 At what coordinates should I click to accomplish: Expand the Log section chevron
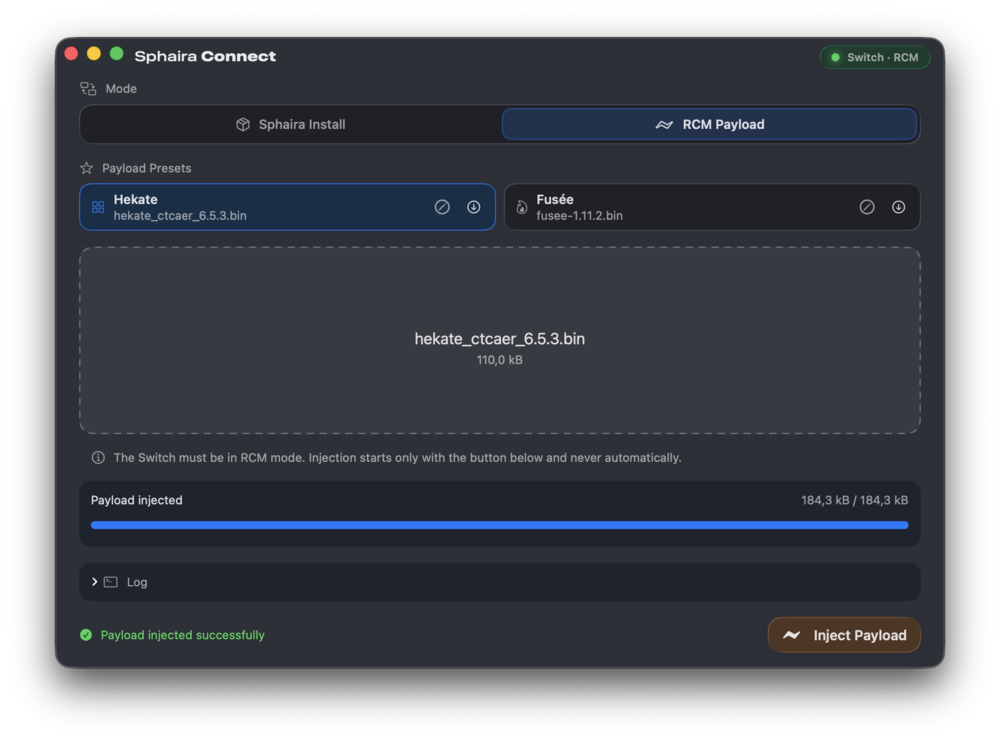(x=94, y=582)
